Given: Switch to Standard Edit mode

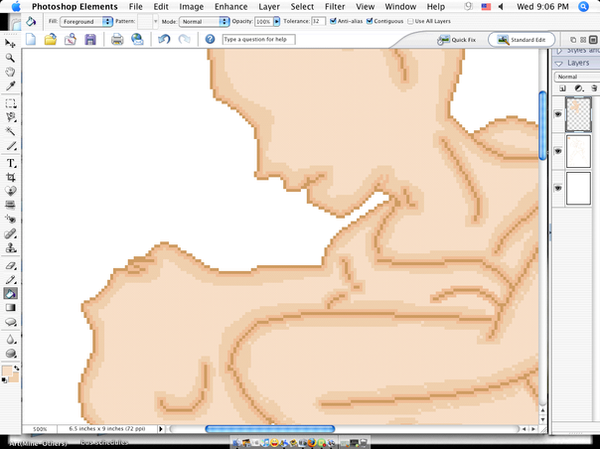Looking at the screenshot, I should [522, 39].
